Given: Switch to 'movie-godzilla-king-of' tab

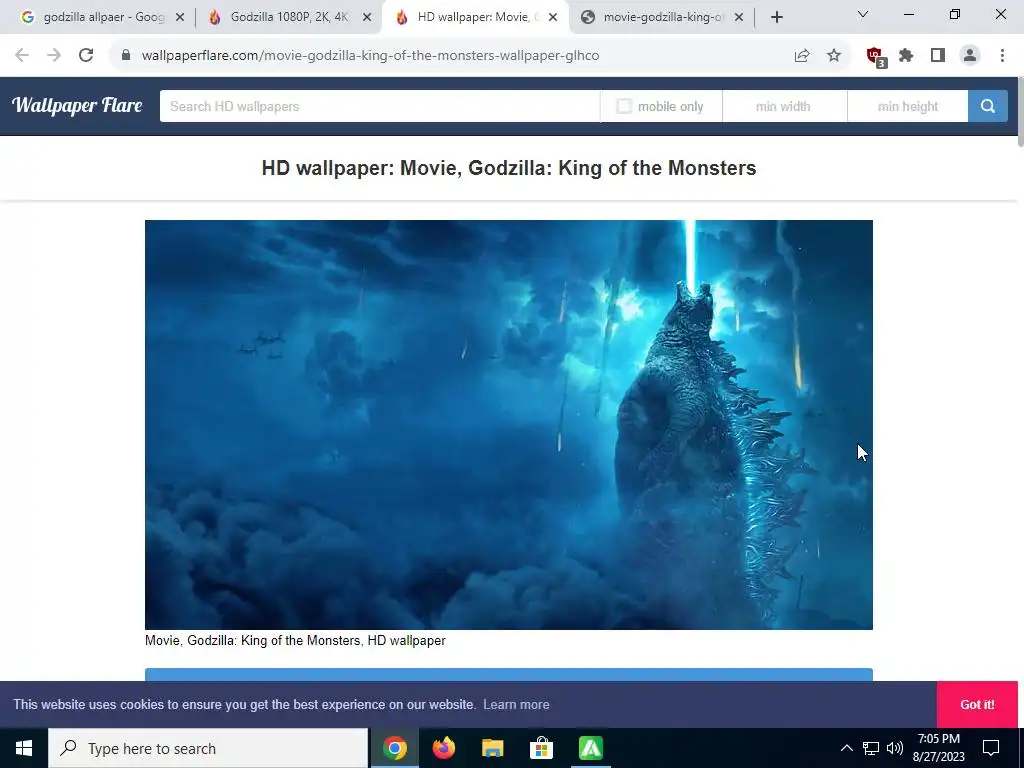Looking at the screenshot, I should point(663,17).
